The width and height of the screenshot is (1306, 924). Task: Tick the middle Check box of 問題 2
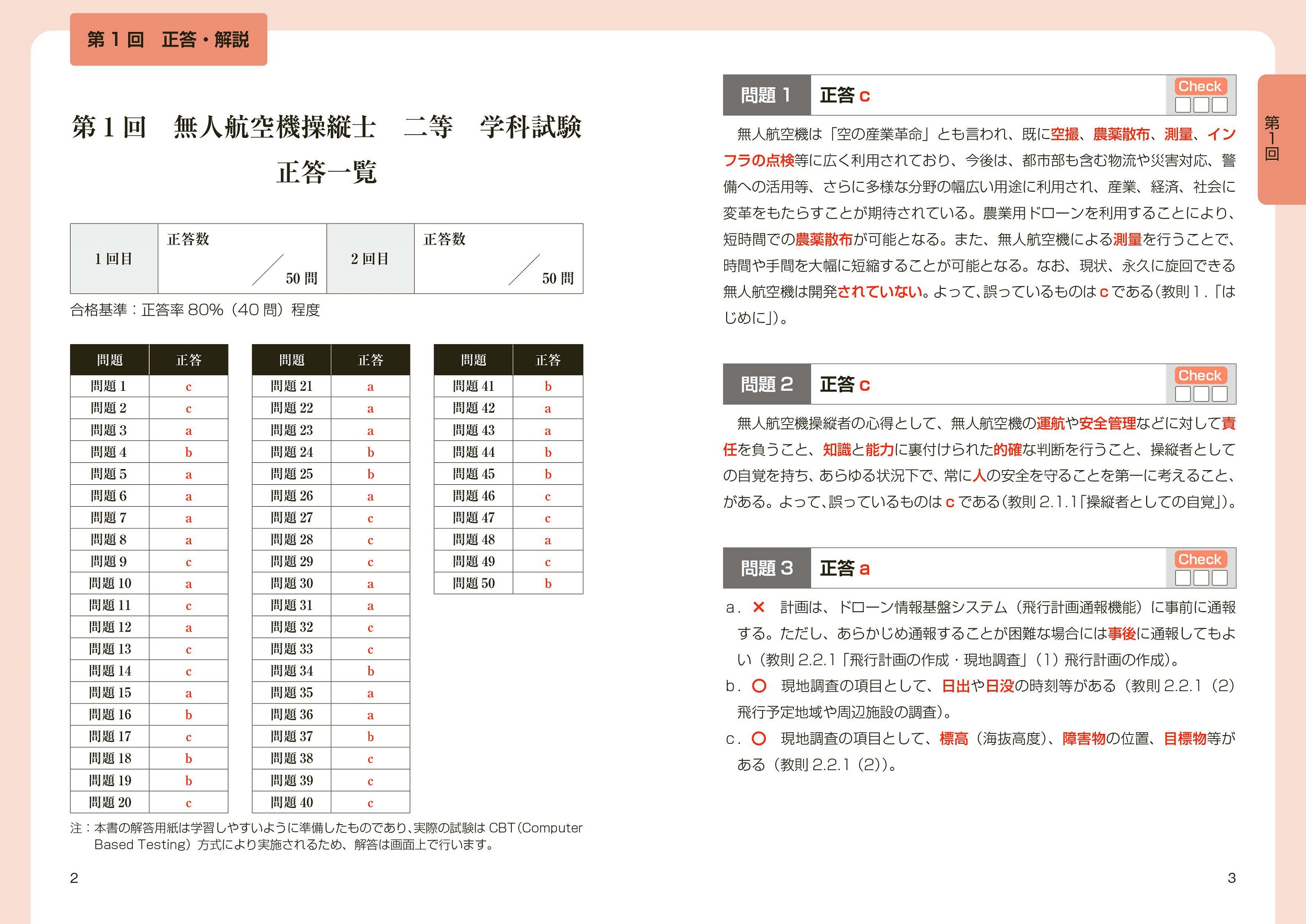(1200, 394)
